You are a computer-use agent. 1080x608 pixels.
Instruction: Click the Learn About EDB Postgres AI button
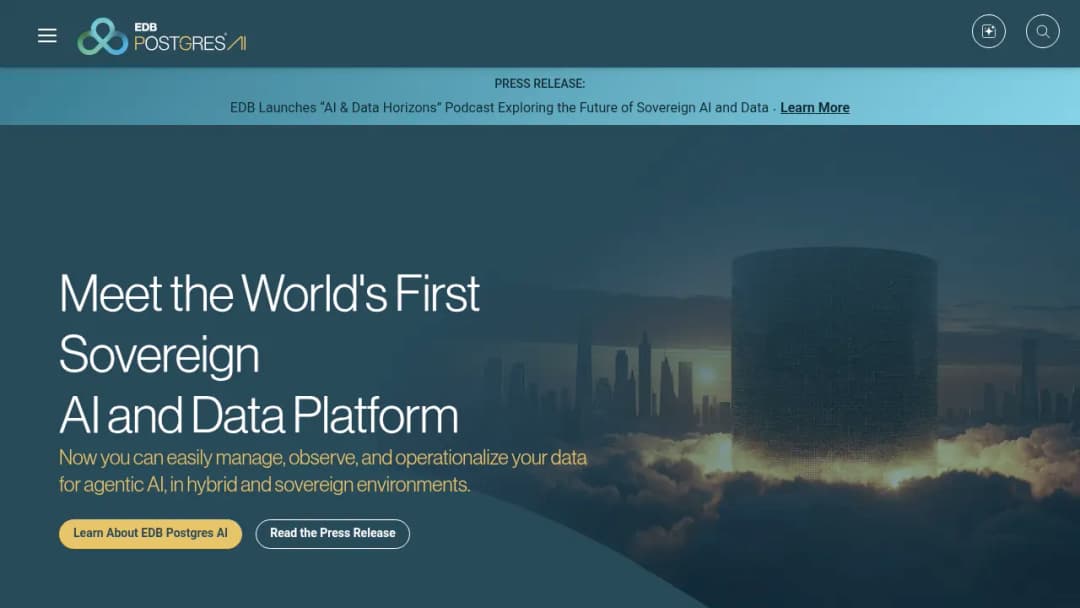click(x=150, y=534)
